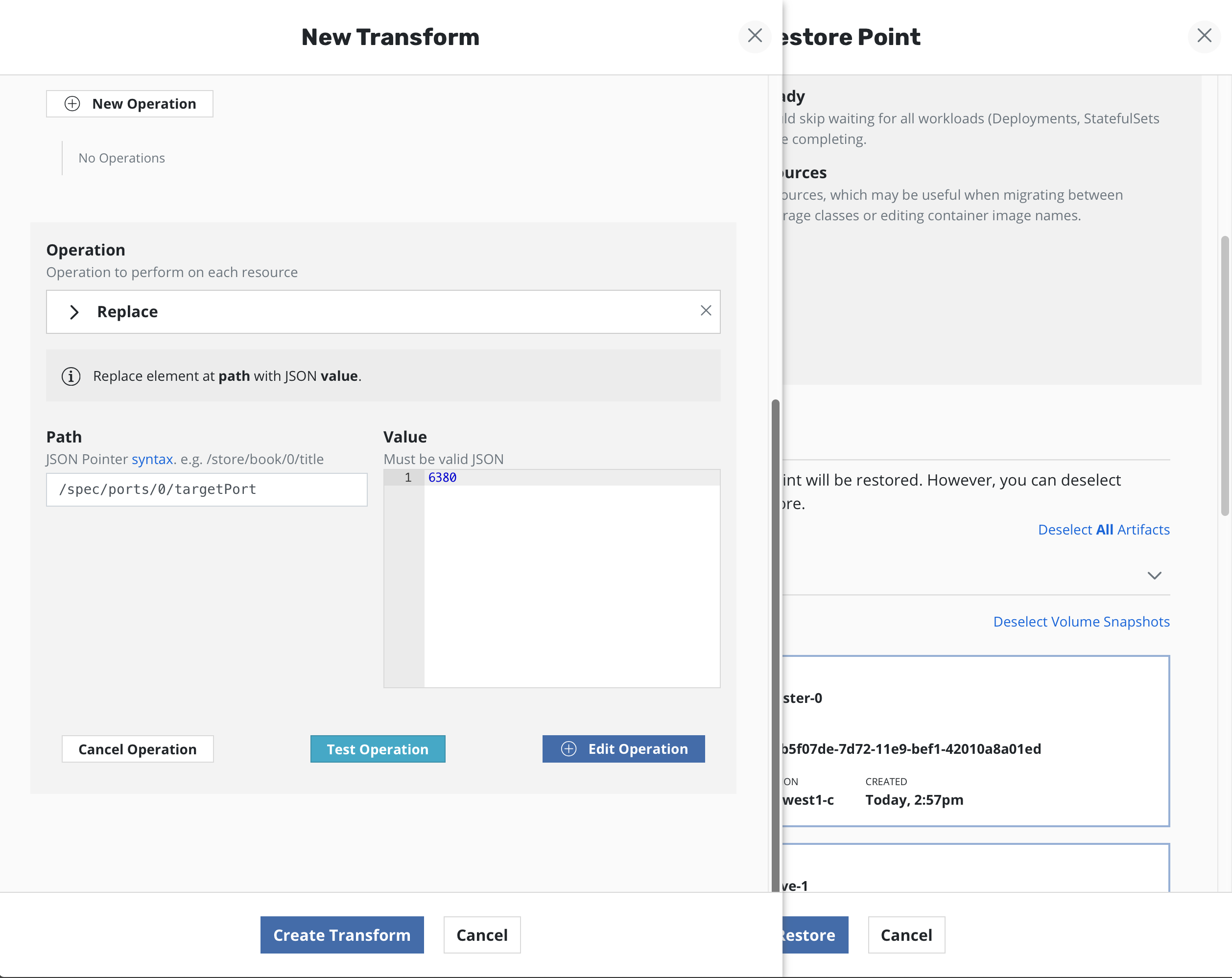The image size is (1232, 978).
Task: Open the JSON Pointer syntax link
Action: pos(152,459)
